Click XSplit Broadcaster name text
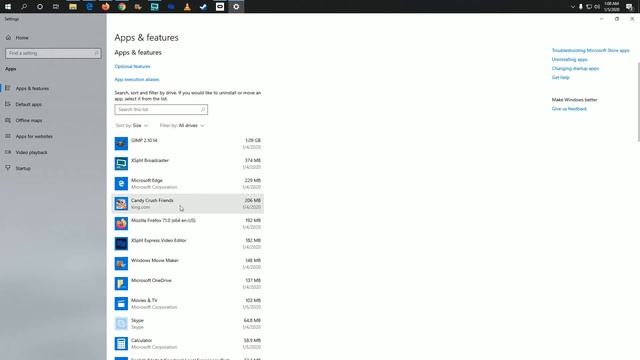 pos(150,160)
